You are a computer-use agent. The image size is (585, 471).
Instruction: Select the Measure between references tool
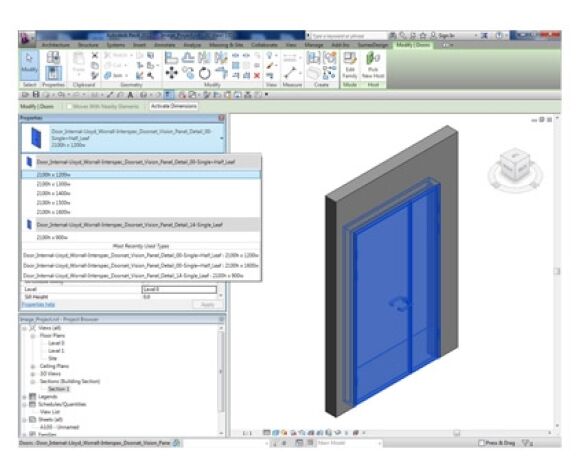[290, 73]
